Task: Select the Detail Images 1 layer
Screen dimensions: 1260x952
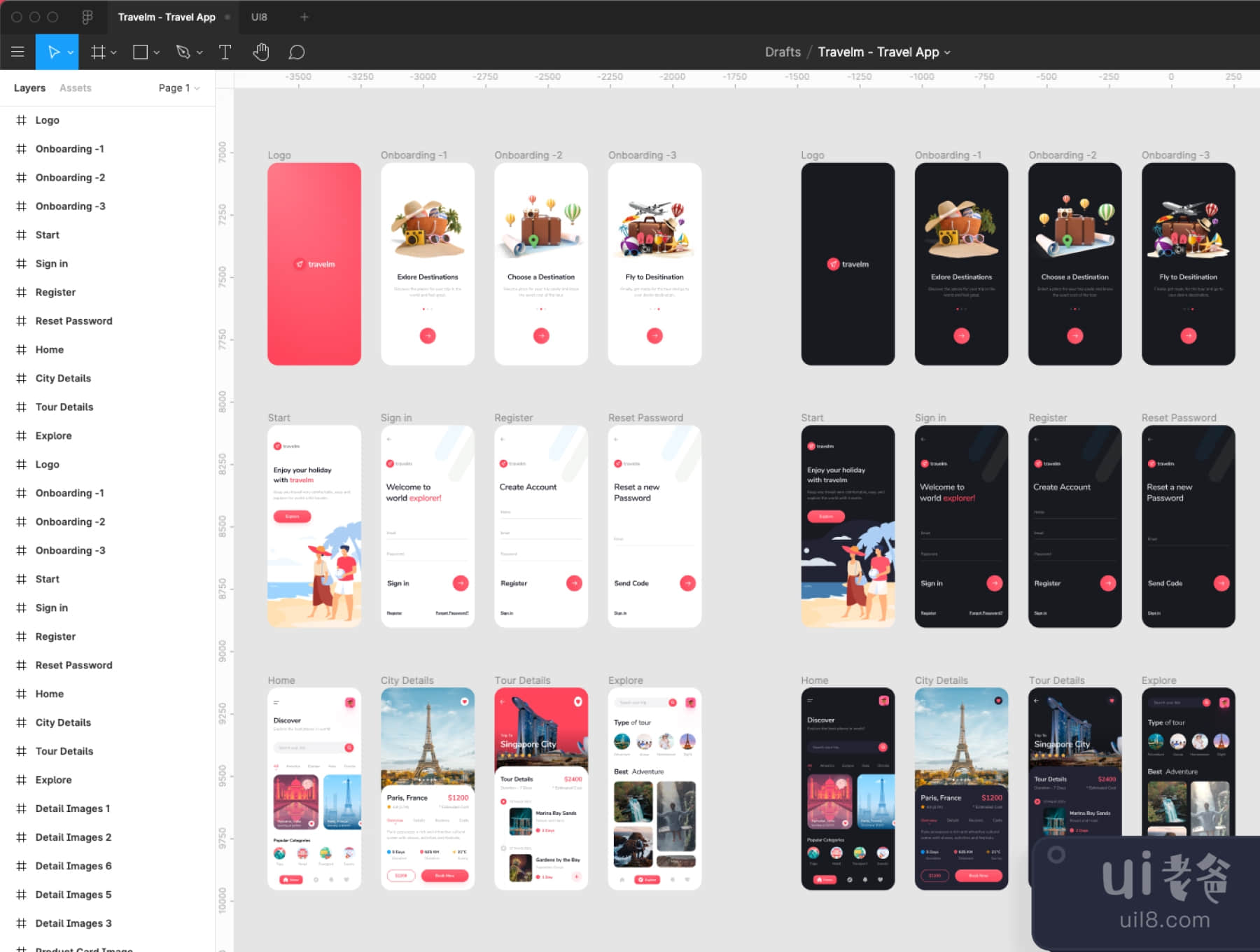Action: coord(73,808)
